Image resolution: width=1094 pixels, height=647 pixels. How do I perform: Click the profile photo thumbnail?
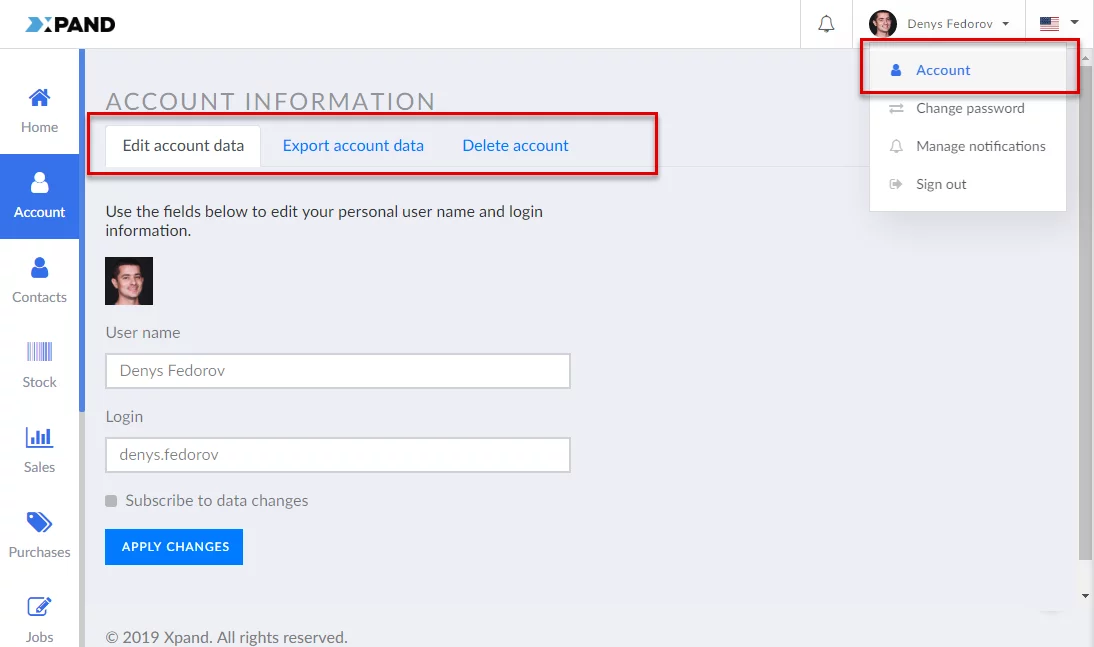[x=129, y=281]
